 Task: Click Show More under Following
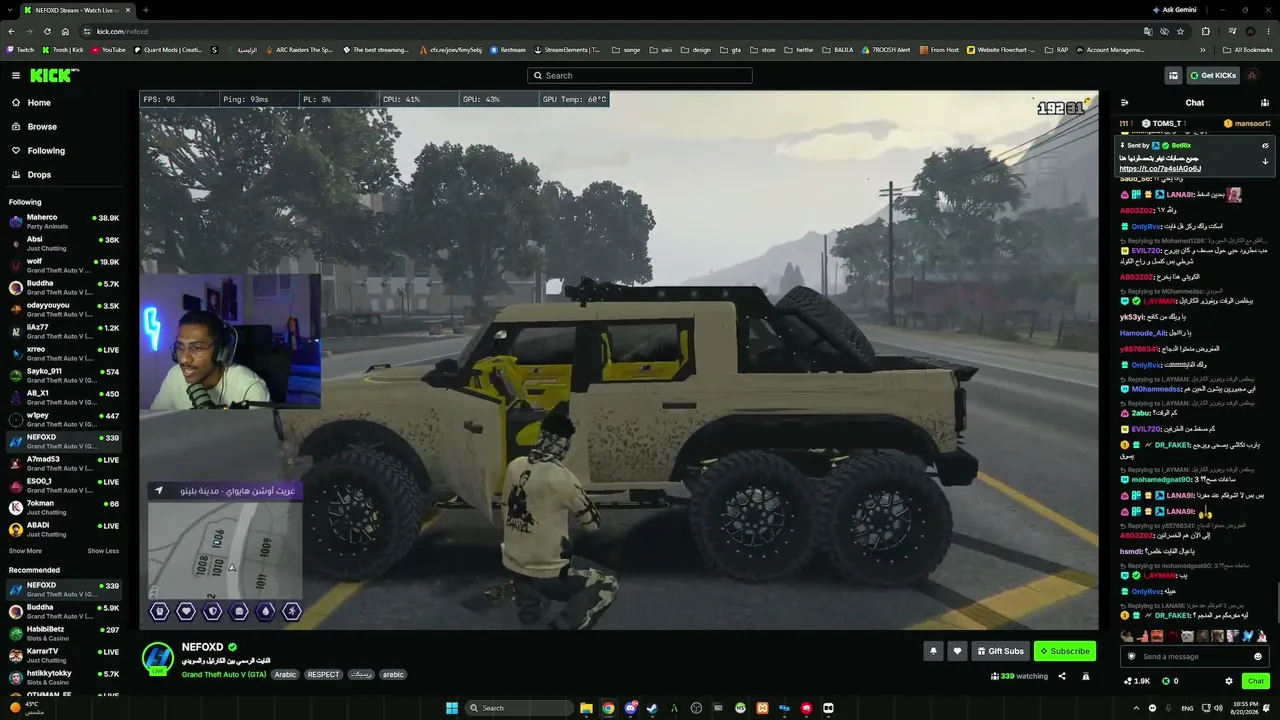click(x=25, y=551)
